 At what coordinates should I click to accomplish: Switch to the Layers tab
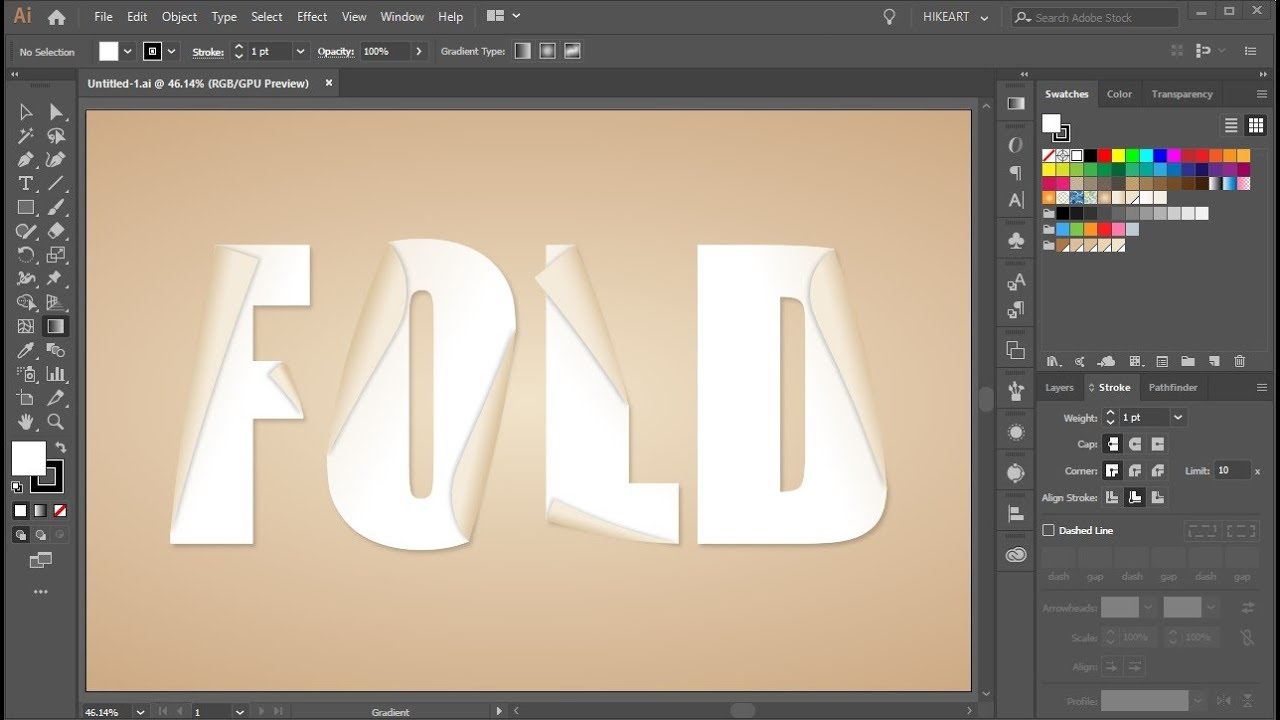click(1059, 387)
